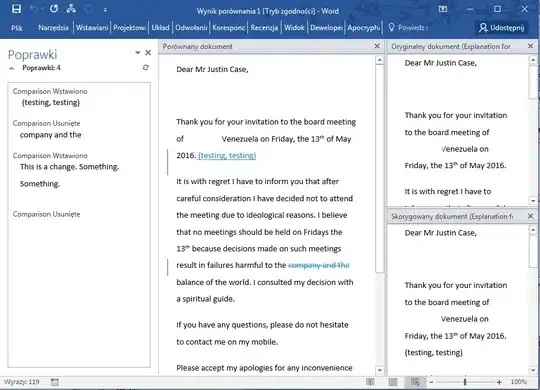Viewport: 540px width, 390px height.
Task: Open the Plik menu
Action: [x=17, y=28]
